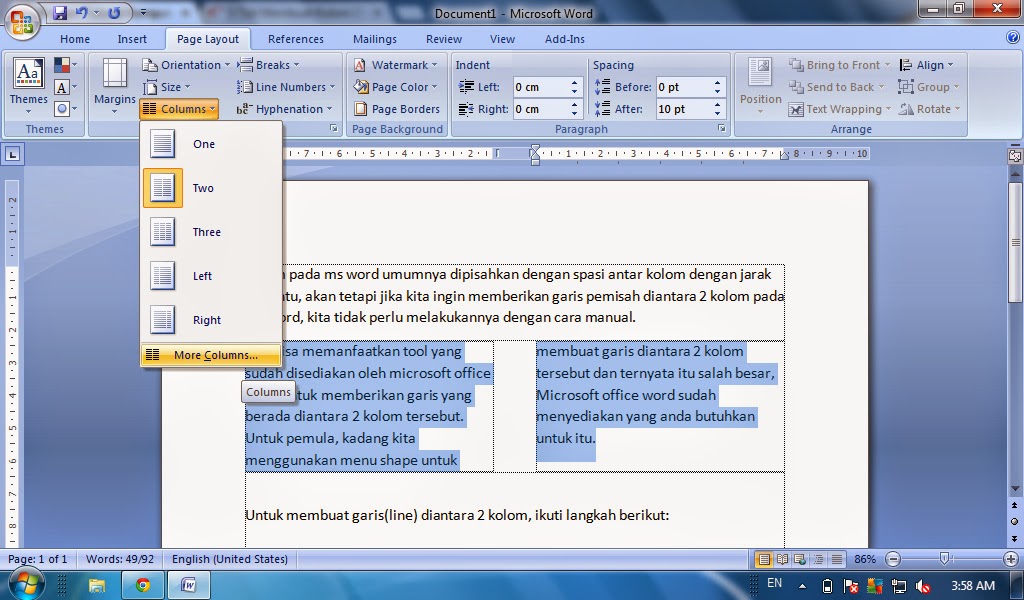Collapse the Columns dropdown button
This screenshot has width=1024, height=600.
point(179,109)
